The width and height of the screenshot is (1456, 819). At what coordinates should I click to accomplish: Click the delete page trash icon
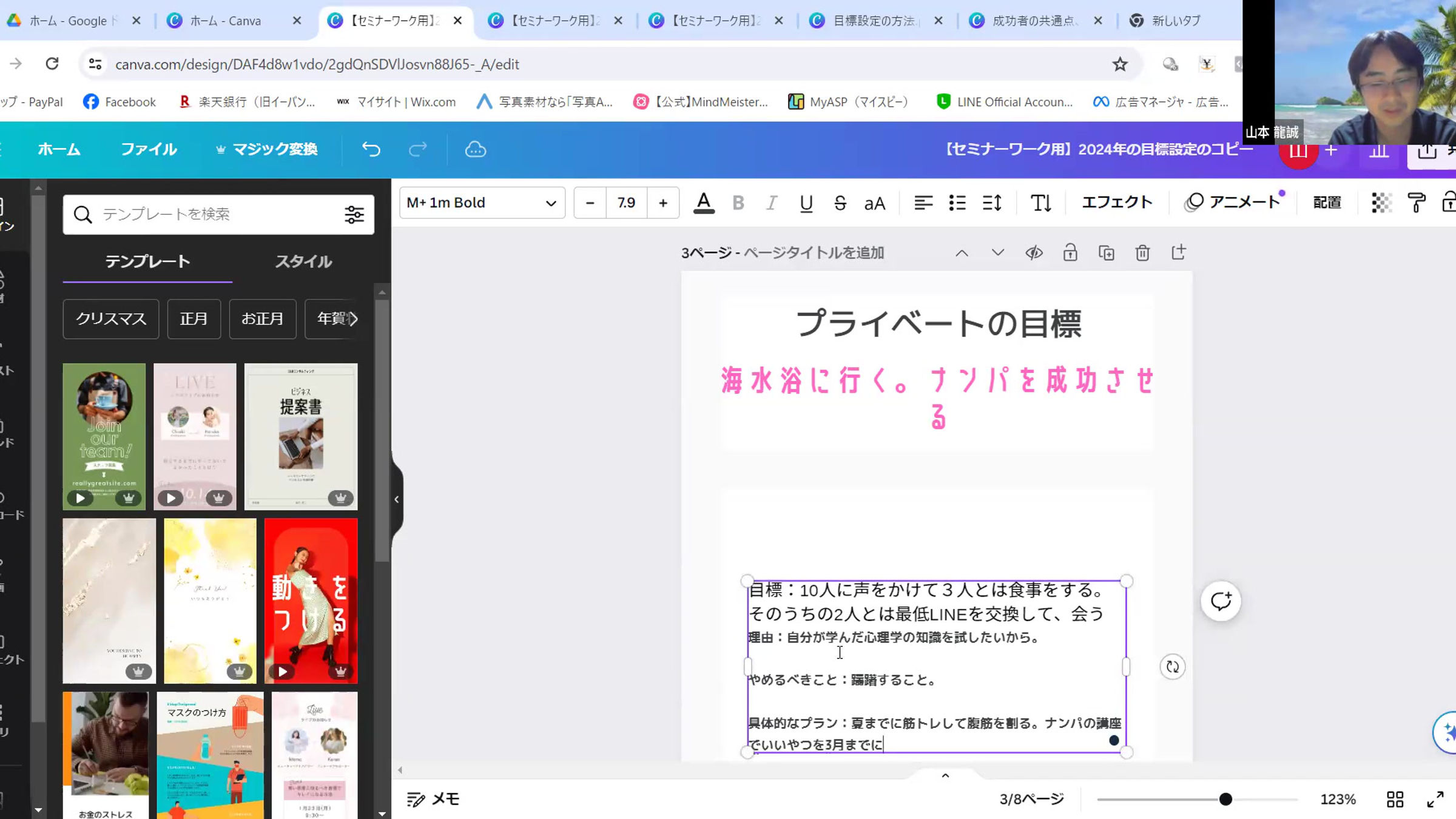(x=1142, y=253)
